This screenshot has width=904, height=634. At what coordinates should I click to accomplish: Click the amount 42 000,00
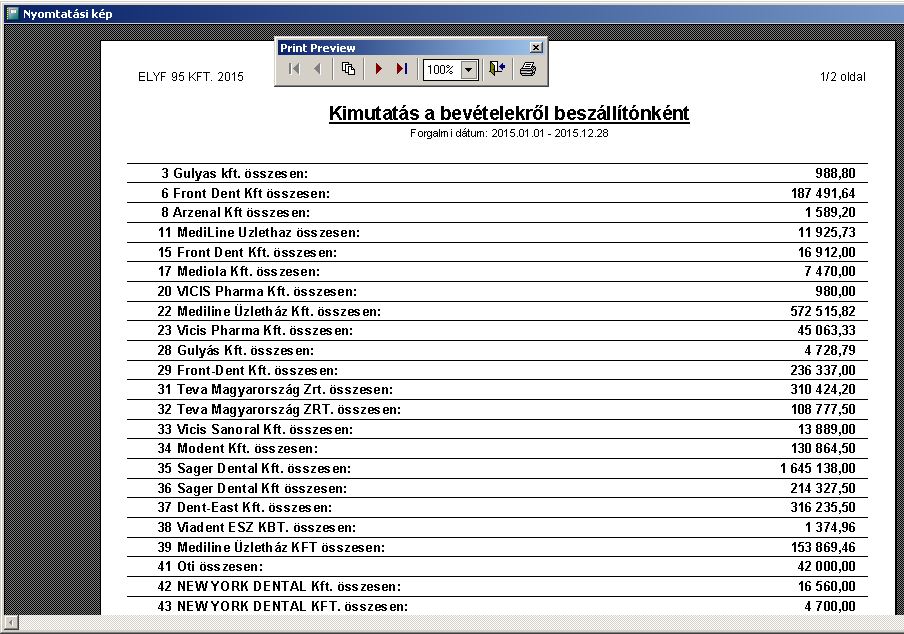click(827, 567)
